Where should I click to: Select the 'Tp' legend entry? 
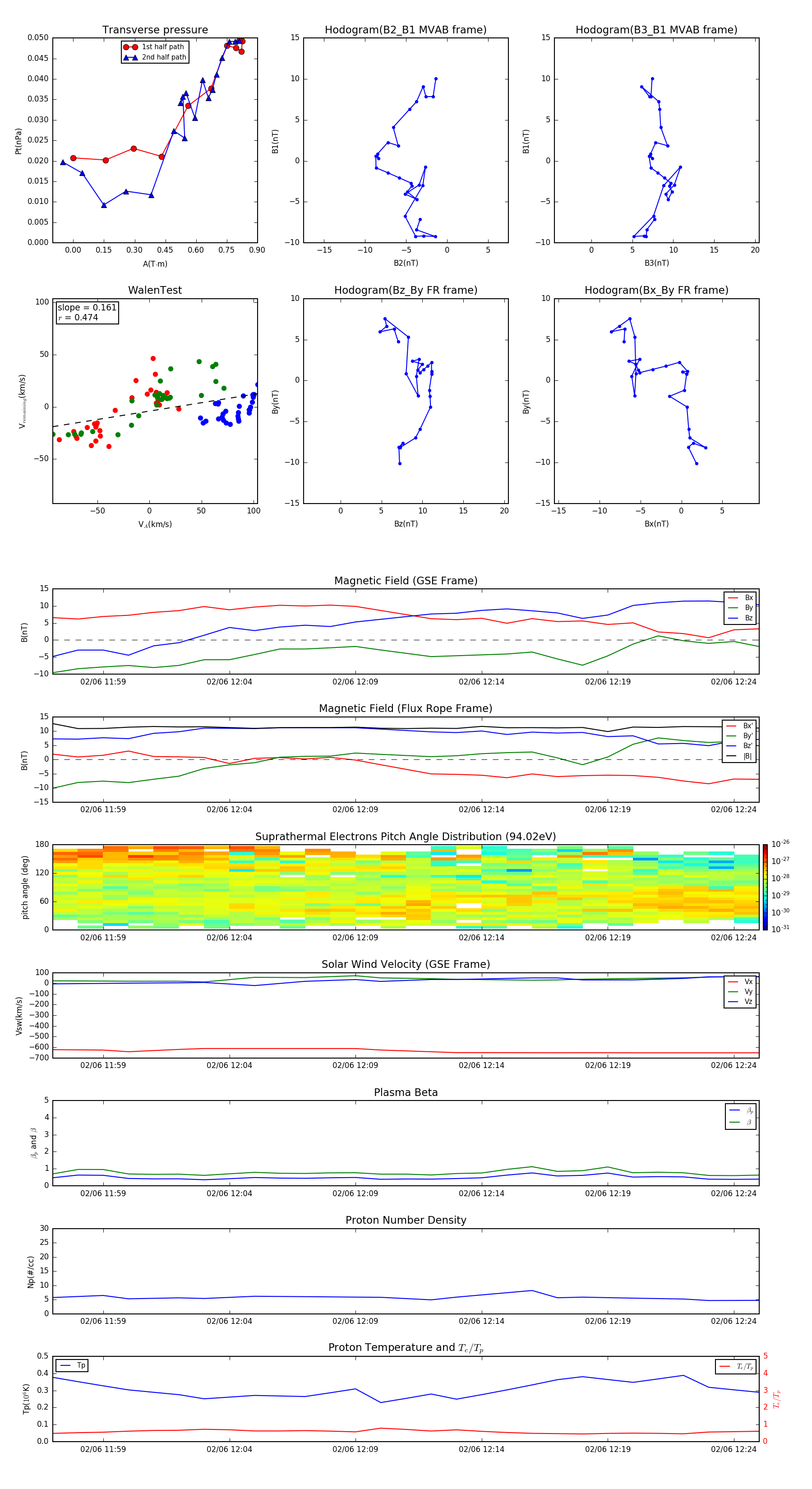(72, 1365)
